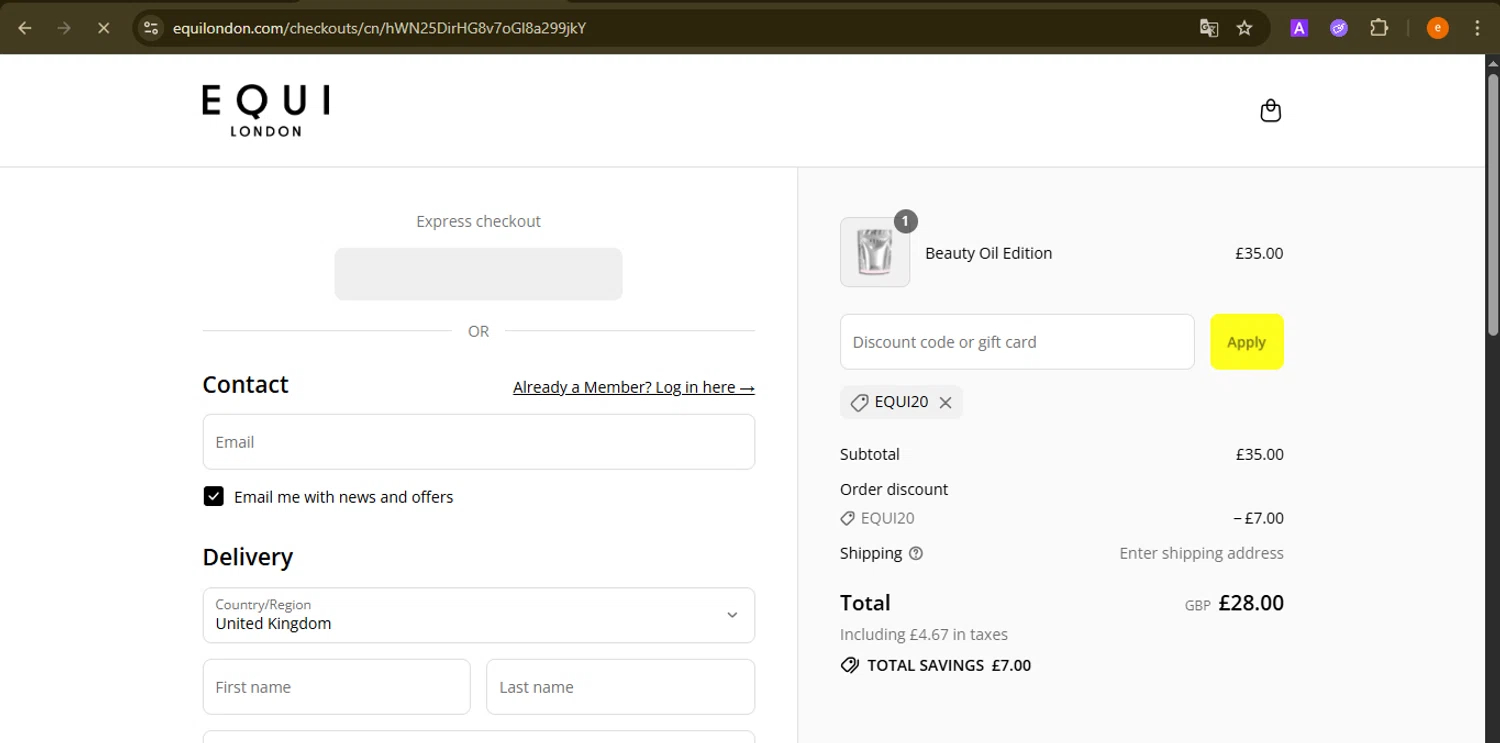Click the Total Savings tag icon
The width and height of the screenshot is (1500, 743).
(x=850, y=665)
